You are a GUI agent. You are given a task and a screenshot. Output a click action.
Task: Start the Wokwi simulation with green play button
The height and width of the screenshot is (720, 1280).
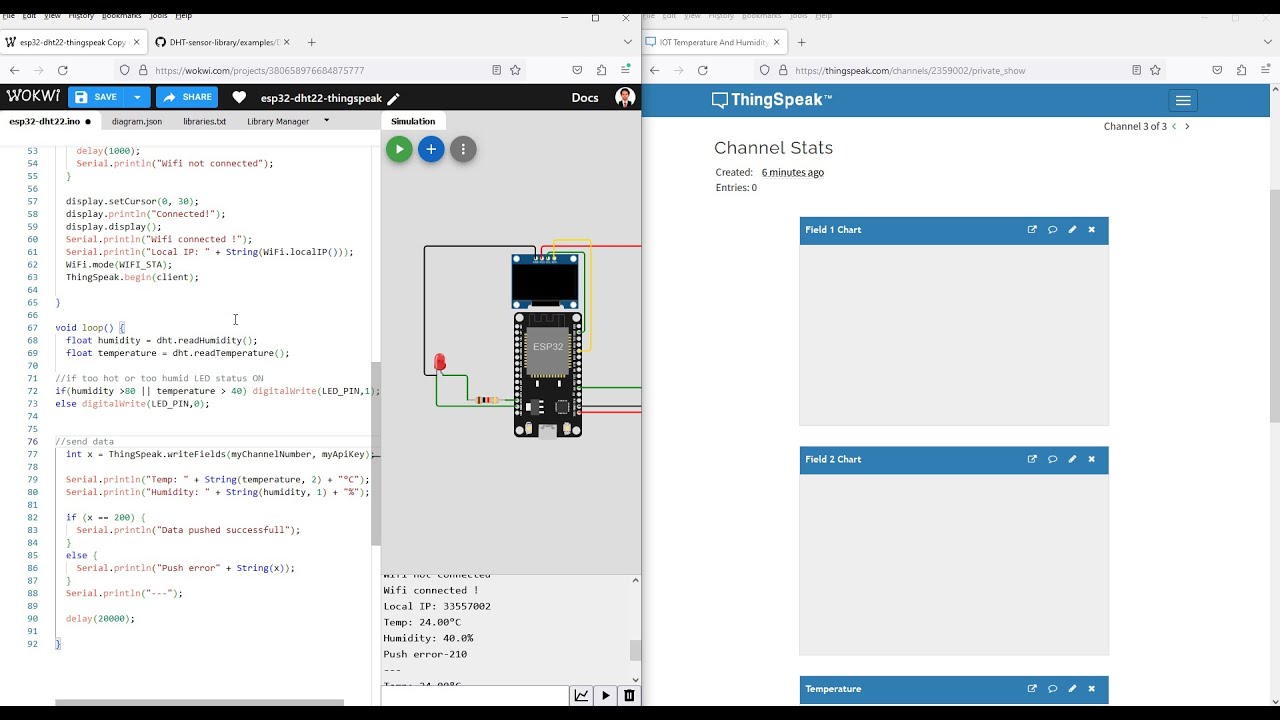click(399, 149)
